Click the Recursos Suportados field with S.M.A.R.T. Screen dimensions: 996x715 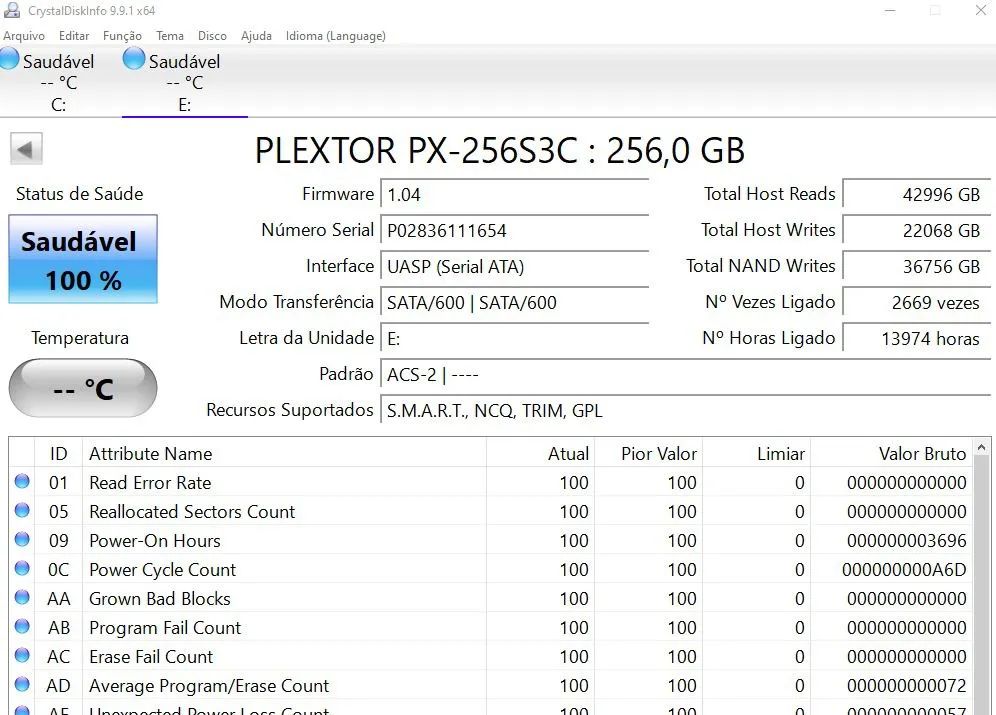(x=685, y=411)
